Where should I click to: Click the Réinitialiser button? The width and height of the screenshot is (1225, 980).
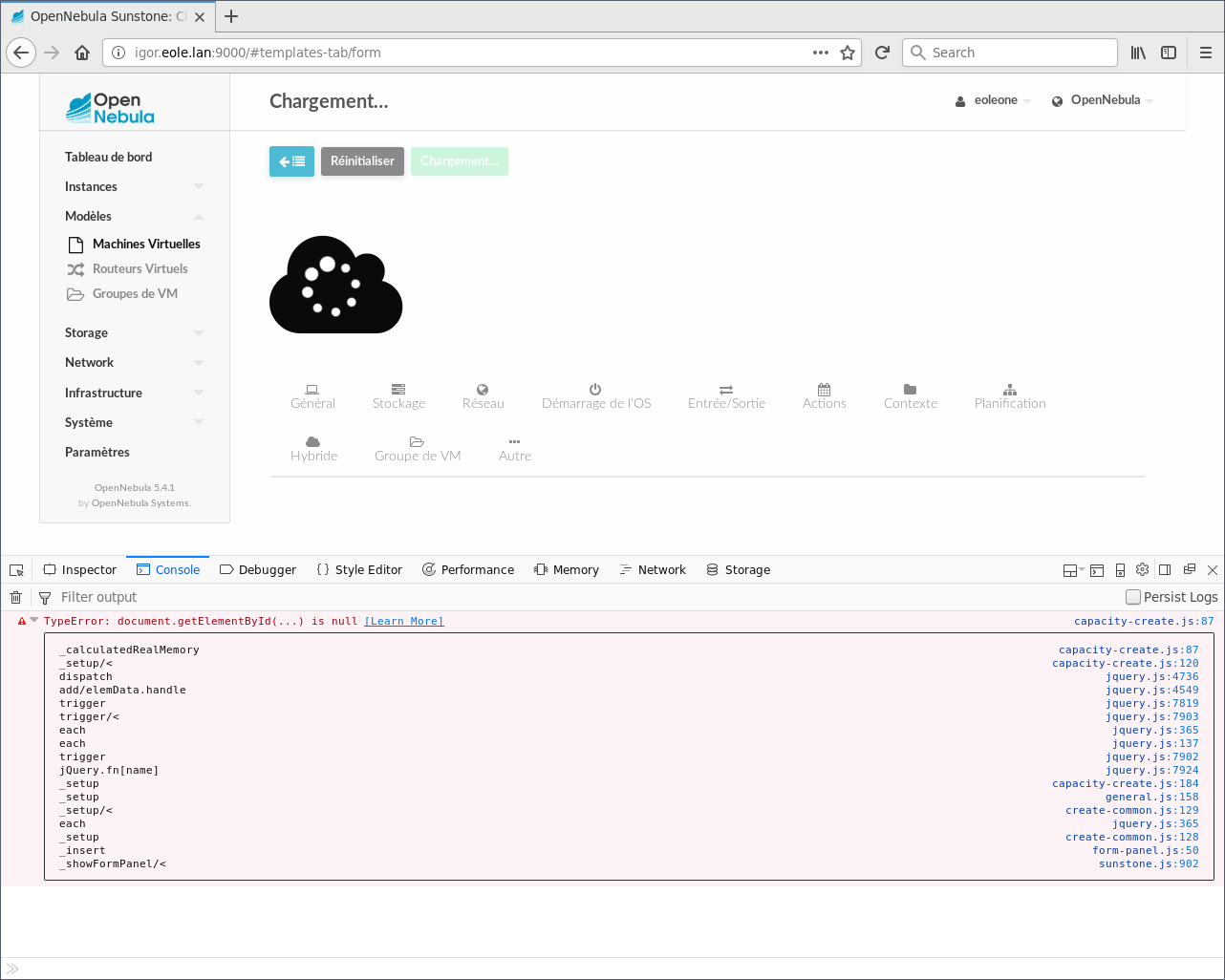click(362, 161)
